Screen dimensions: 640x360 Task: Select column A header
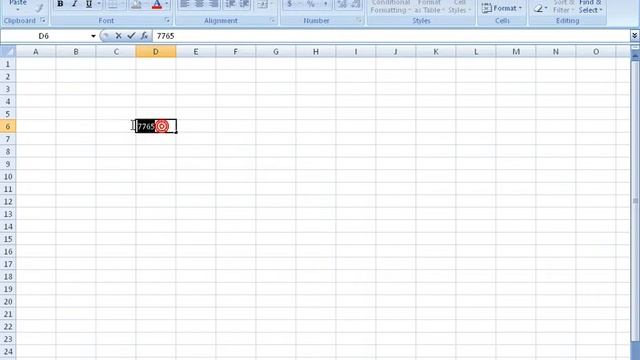tap(36, 51)
